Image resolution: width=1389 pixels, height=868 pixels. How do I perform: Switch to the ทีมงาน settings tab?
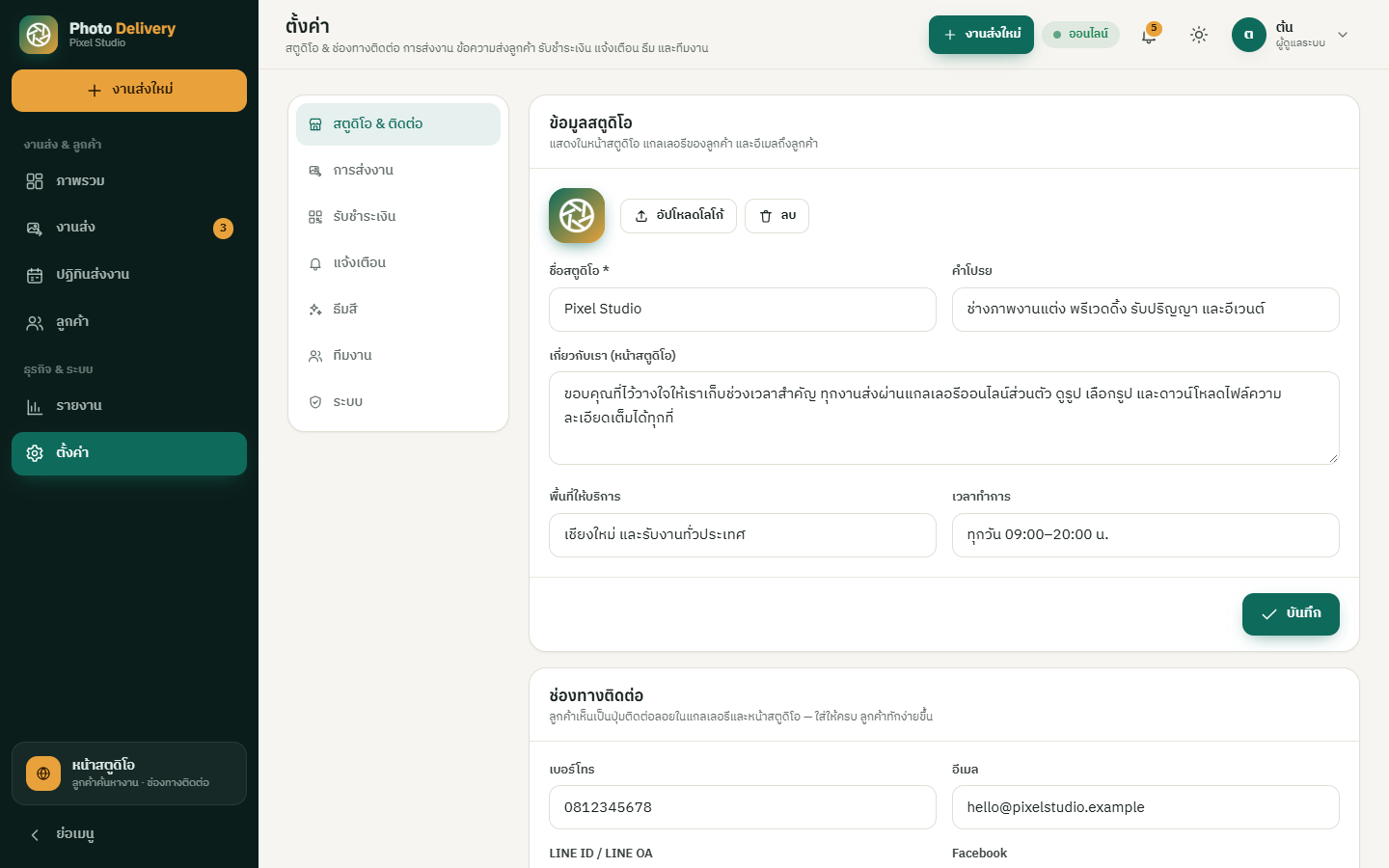pyautogui.click(x=398, y=356)
